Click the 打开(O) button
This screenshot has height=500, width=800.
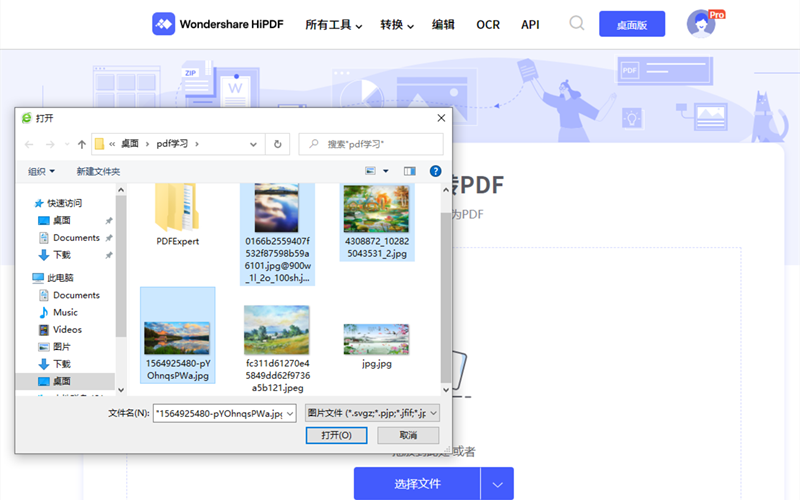[336, 435]
